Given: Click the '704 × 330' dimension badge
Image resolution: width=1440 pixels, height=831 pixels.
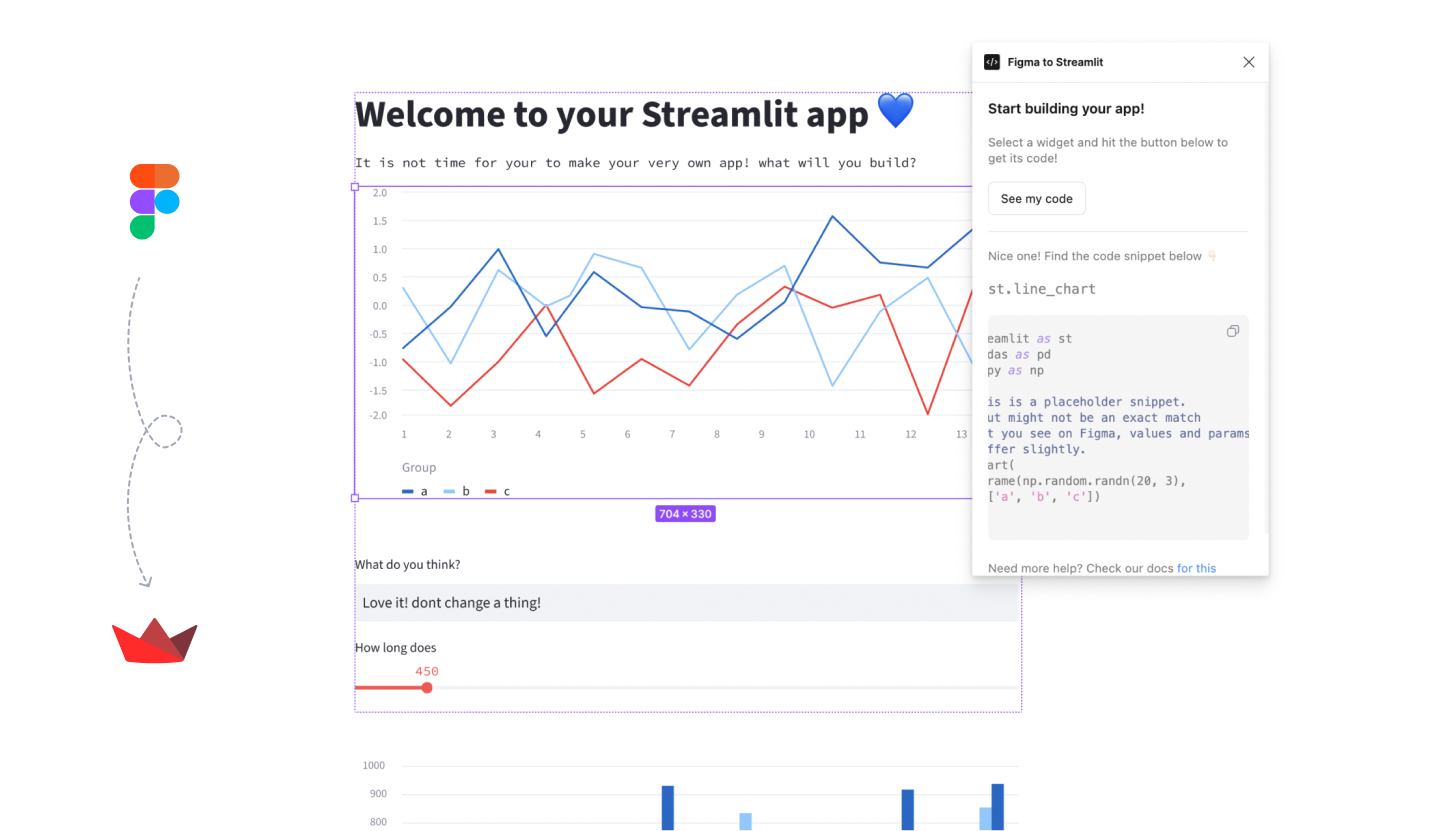Looking at the screenshot, I should 685,514.
